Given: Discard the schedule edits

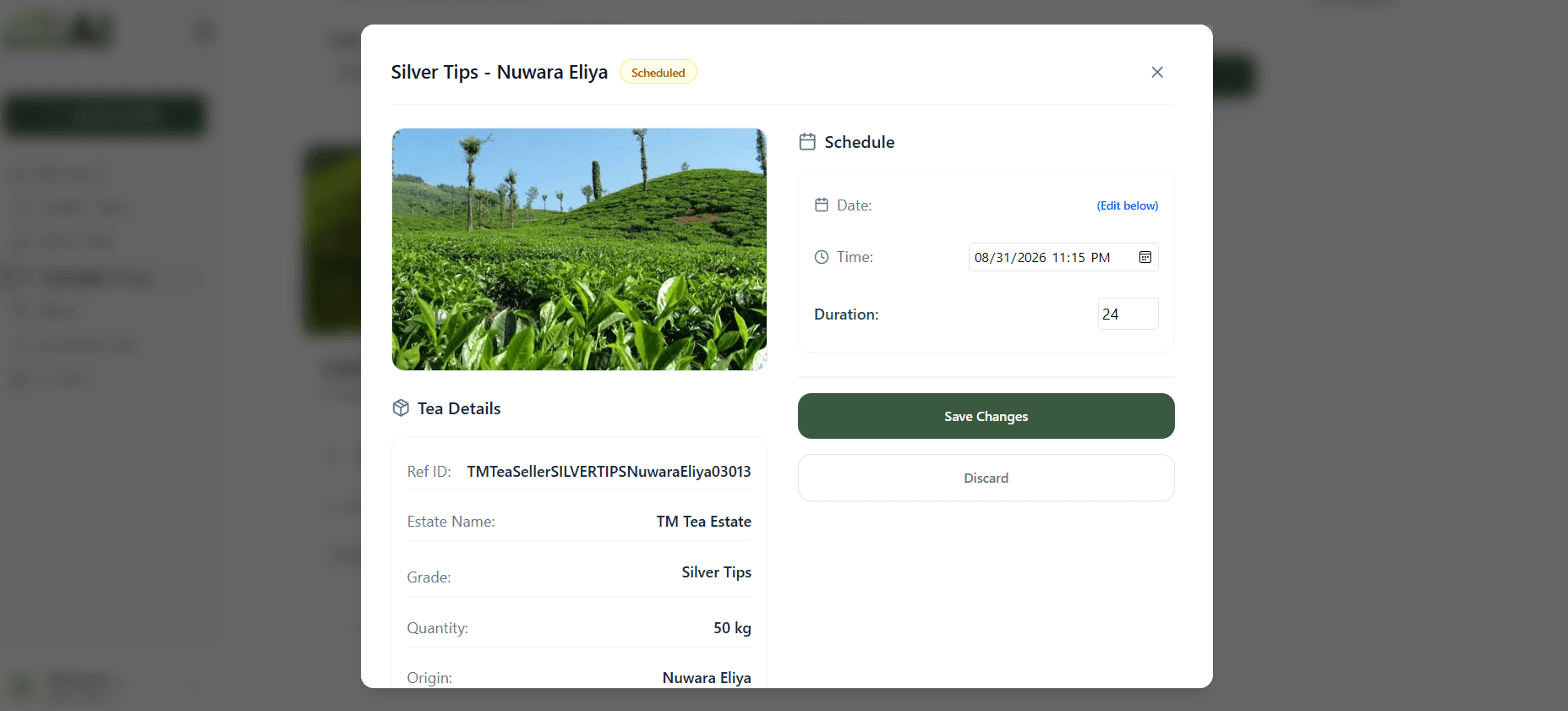Looking at the screenshot, I should [x=986, y=478].
